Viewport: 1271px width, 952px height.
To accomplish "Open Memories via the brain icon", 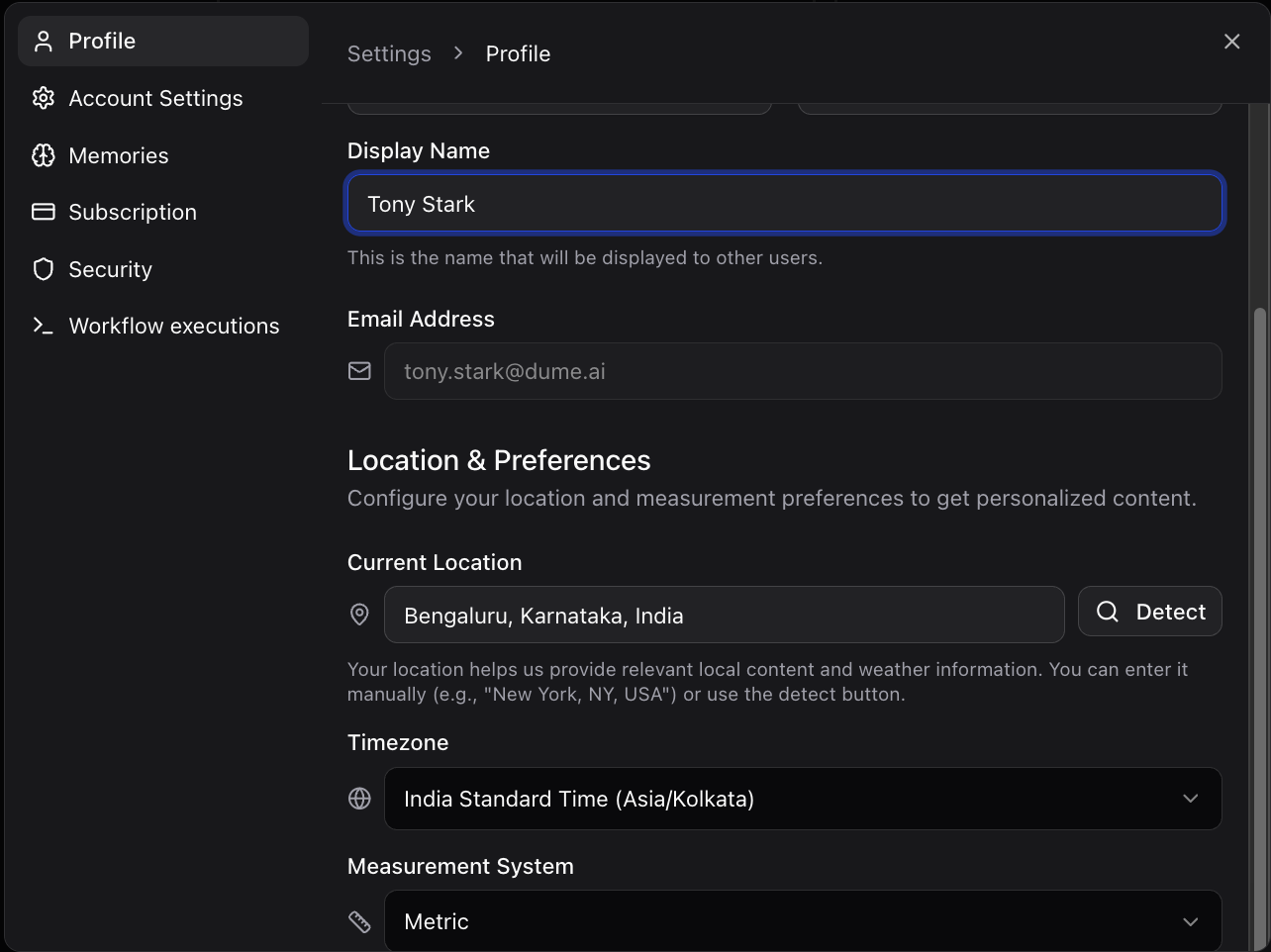I will tap(43, 155).
